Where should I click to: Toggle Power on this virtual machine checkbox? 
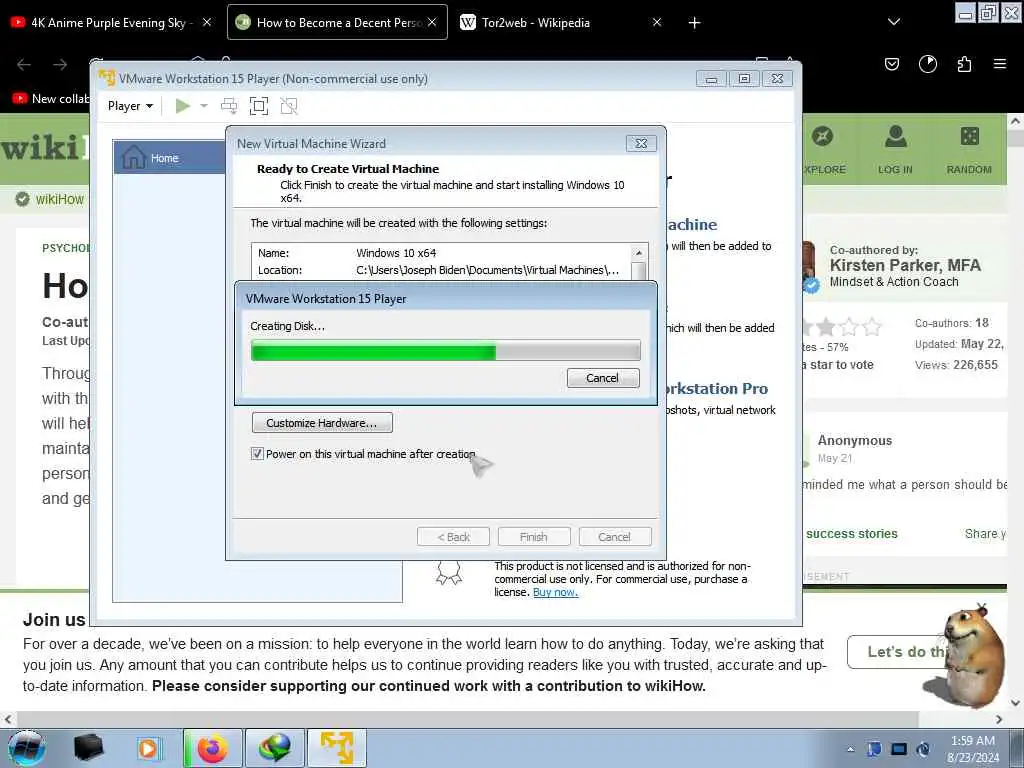pos(257,454)
